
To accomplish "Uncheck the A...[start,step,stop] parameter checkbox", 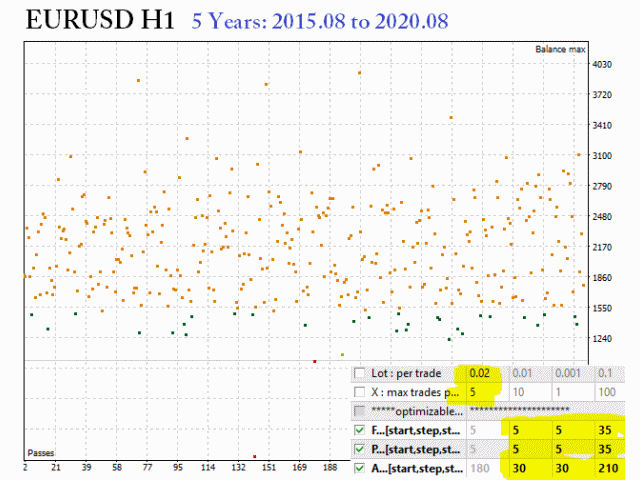I will click(360, 468).
